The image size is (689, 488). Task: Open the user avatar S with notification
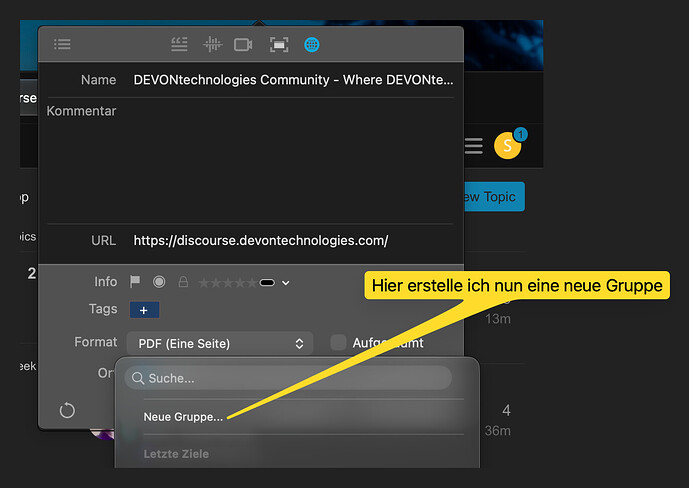pyautogui.click(x=508, y=145)
